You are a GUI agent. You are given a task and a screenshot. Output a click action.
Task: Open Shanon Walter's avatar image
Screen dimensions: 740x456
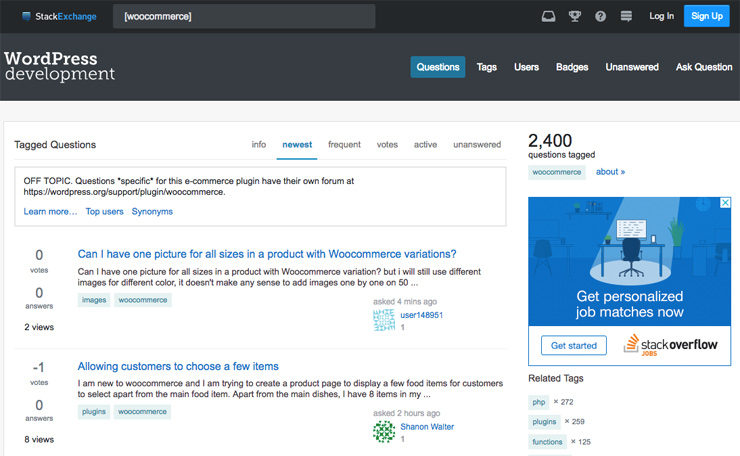(384, 431)
